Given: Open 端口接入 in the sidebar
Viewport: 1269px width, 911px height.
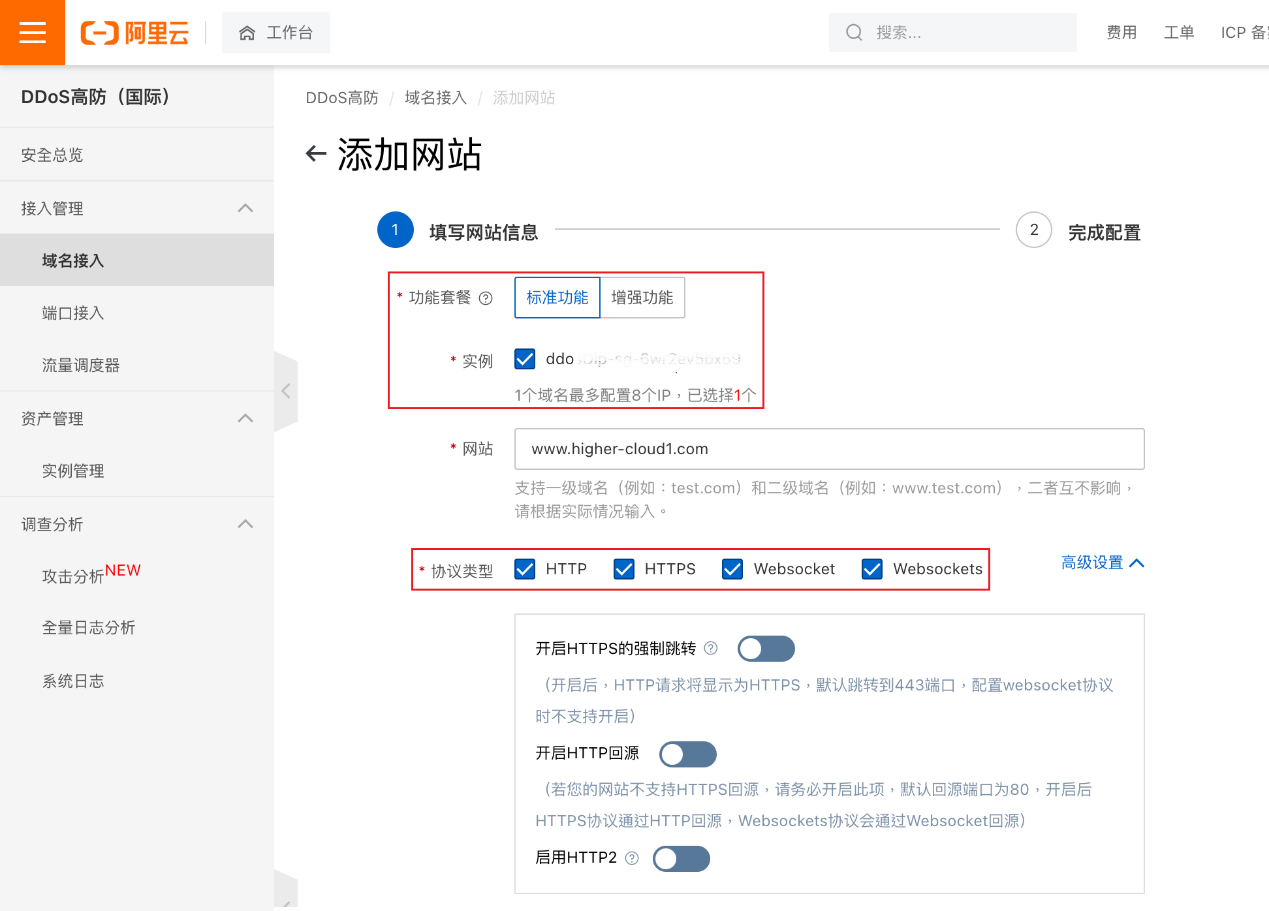Looking at the screenshot, I should (x=73, y=313).
